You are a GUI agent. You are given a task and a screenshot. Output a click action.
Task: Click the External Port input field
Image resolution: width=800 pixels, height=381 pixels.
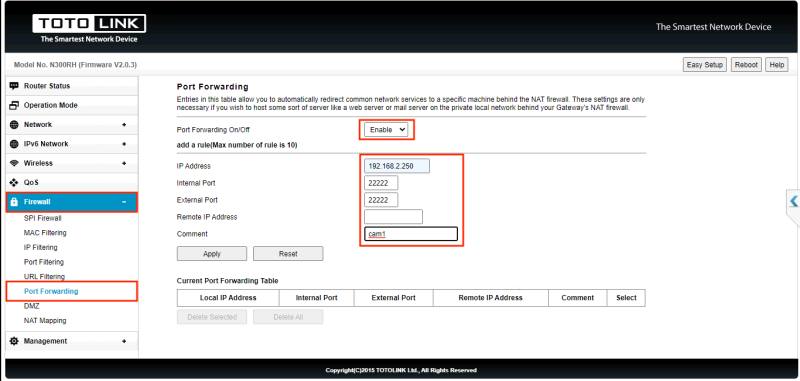click(381, 199)
